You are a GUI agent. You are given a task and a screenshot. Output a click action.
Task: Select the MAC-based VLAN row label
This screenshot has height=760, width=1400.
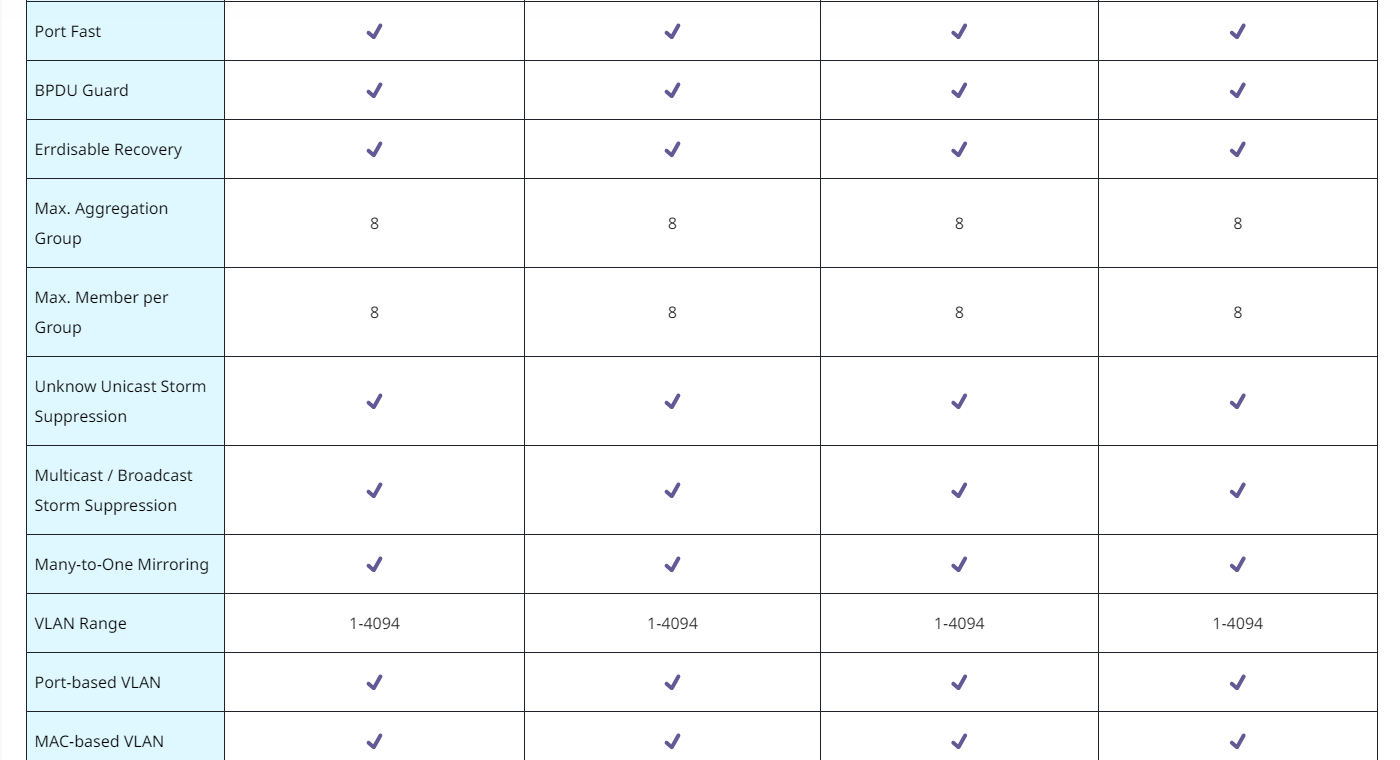coord(99,741)
